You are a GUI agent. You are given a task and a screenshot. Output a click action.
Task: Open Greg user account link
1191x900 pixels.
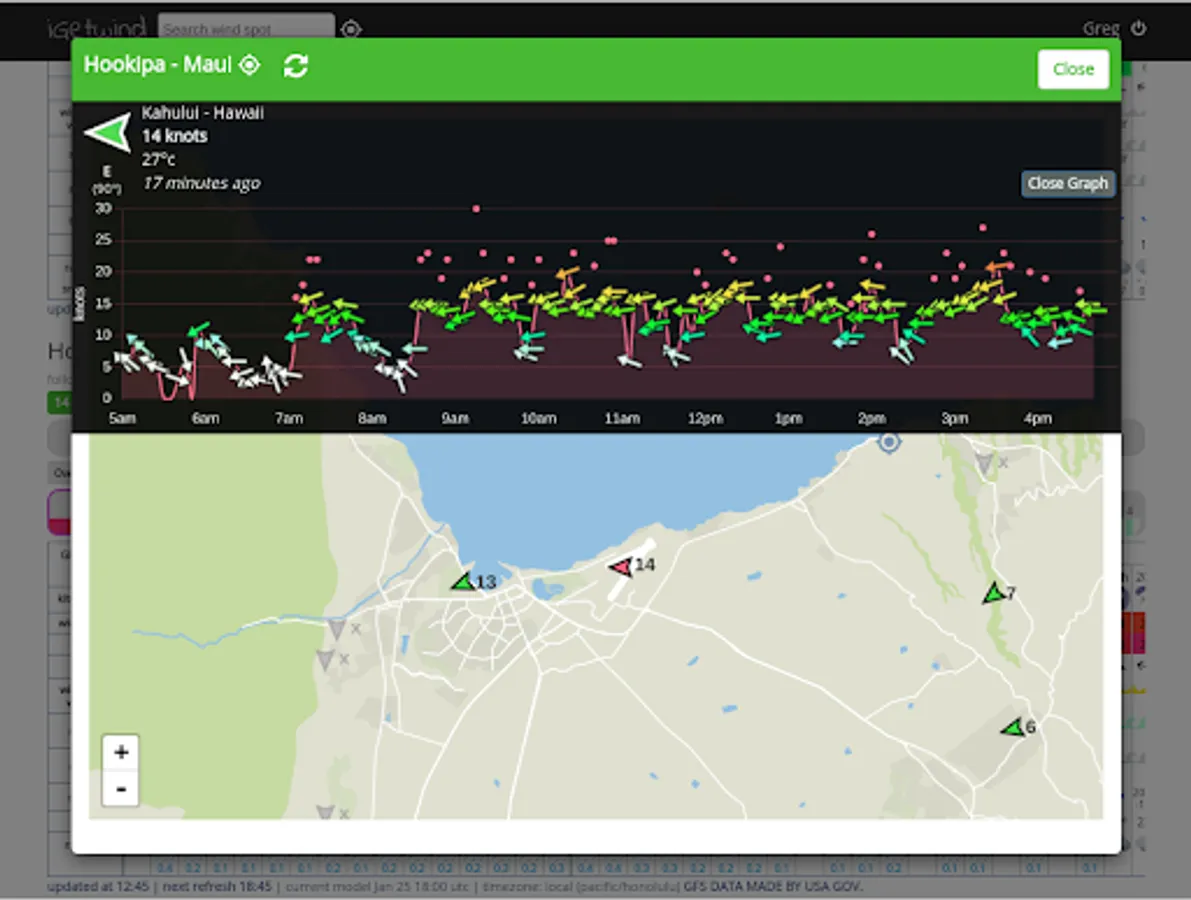pos(1101,29)
